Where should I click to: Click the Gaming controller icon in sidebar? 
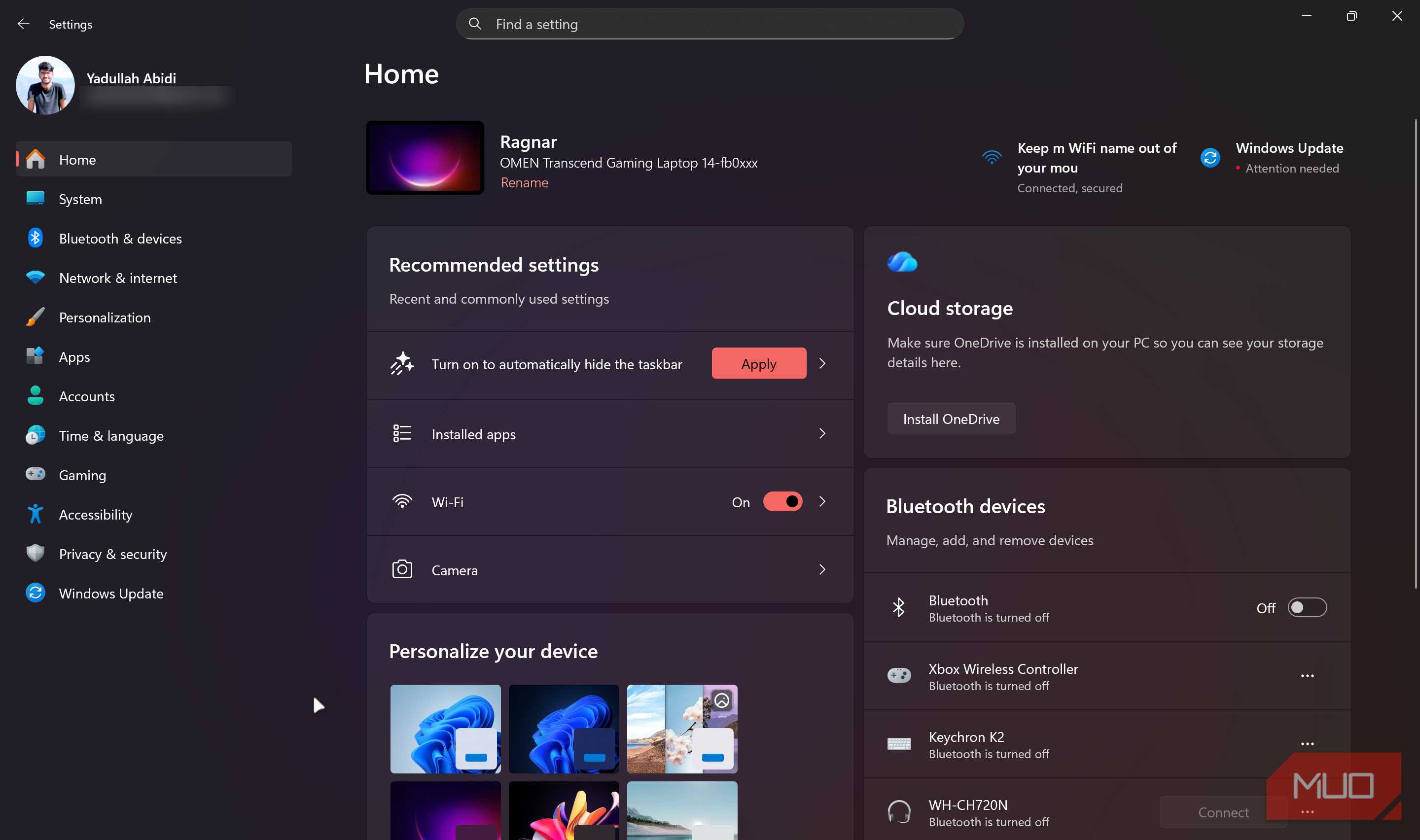[35, 474]
